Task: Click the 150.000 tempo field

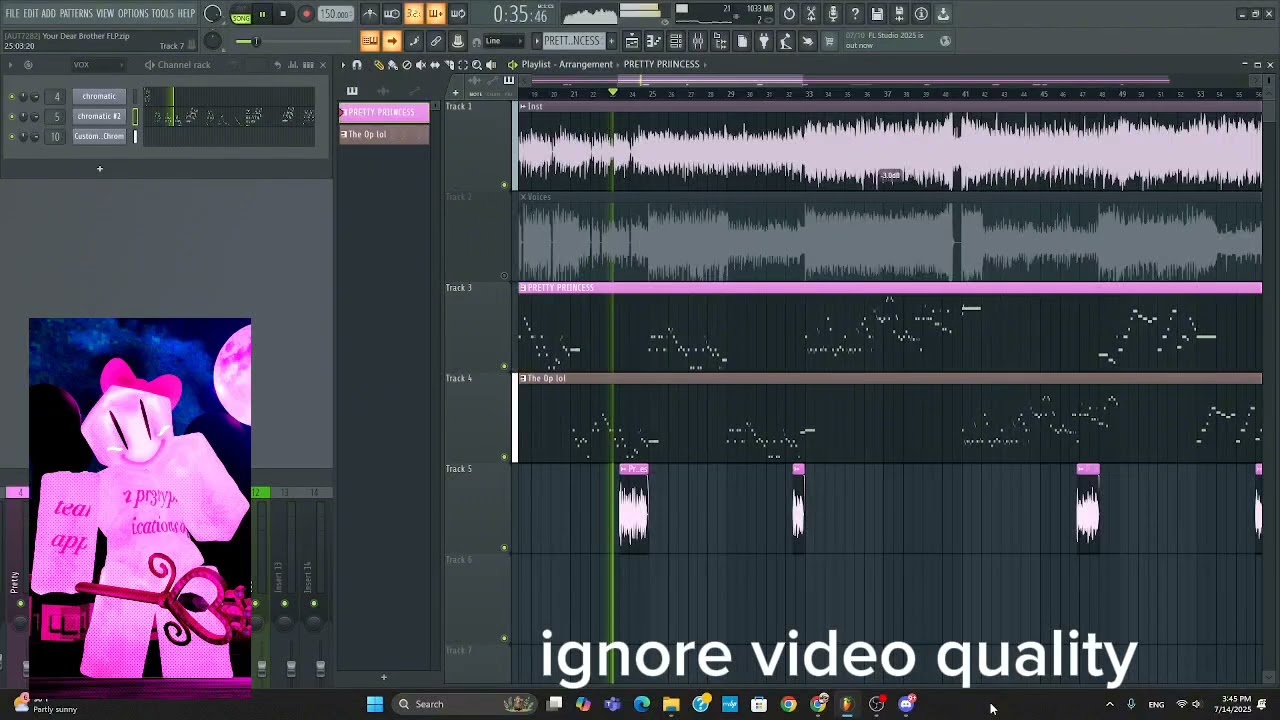Action: pos(335,14)
